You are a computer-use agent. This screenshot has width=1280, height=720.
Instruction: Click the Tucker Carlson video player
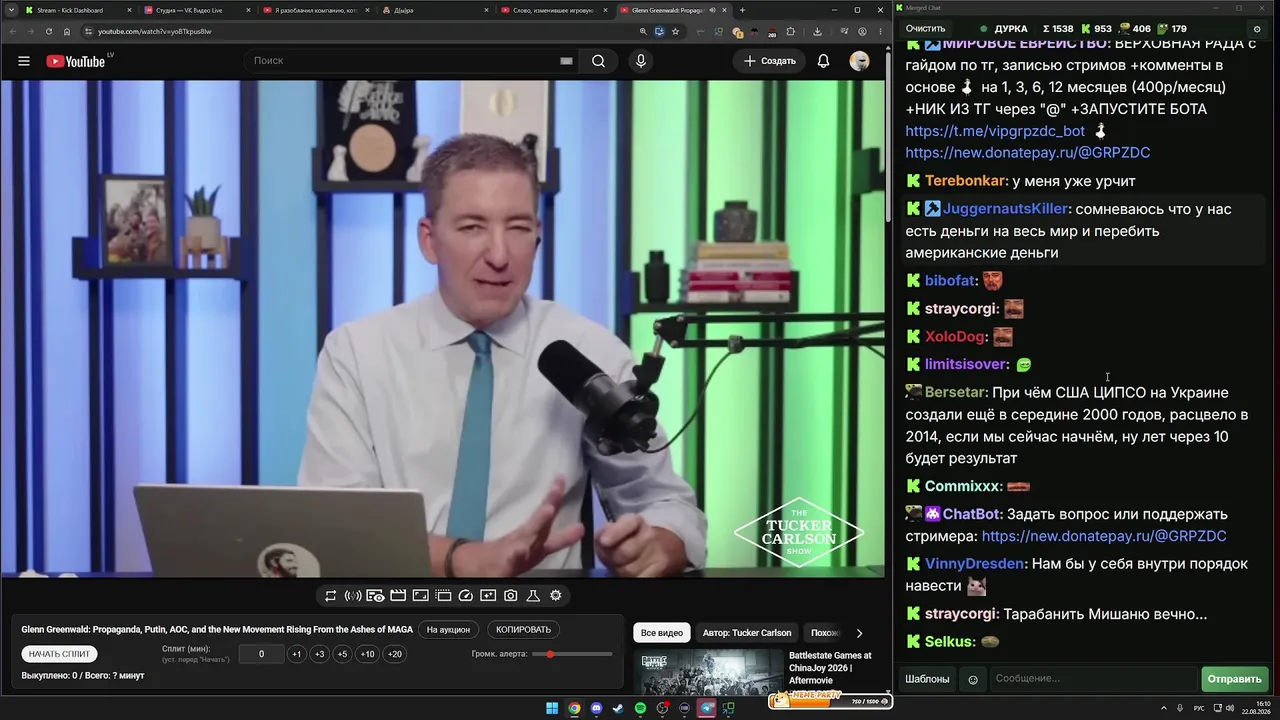tap(442, 329)
